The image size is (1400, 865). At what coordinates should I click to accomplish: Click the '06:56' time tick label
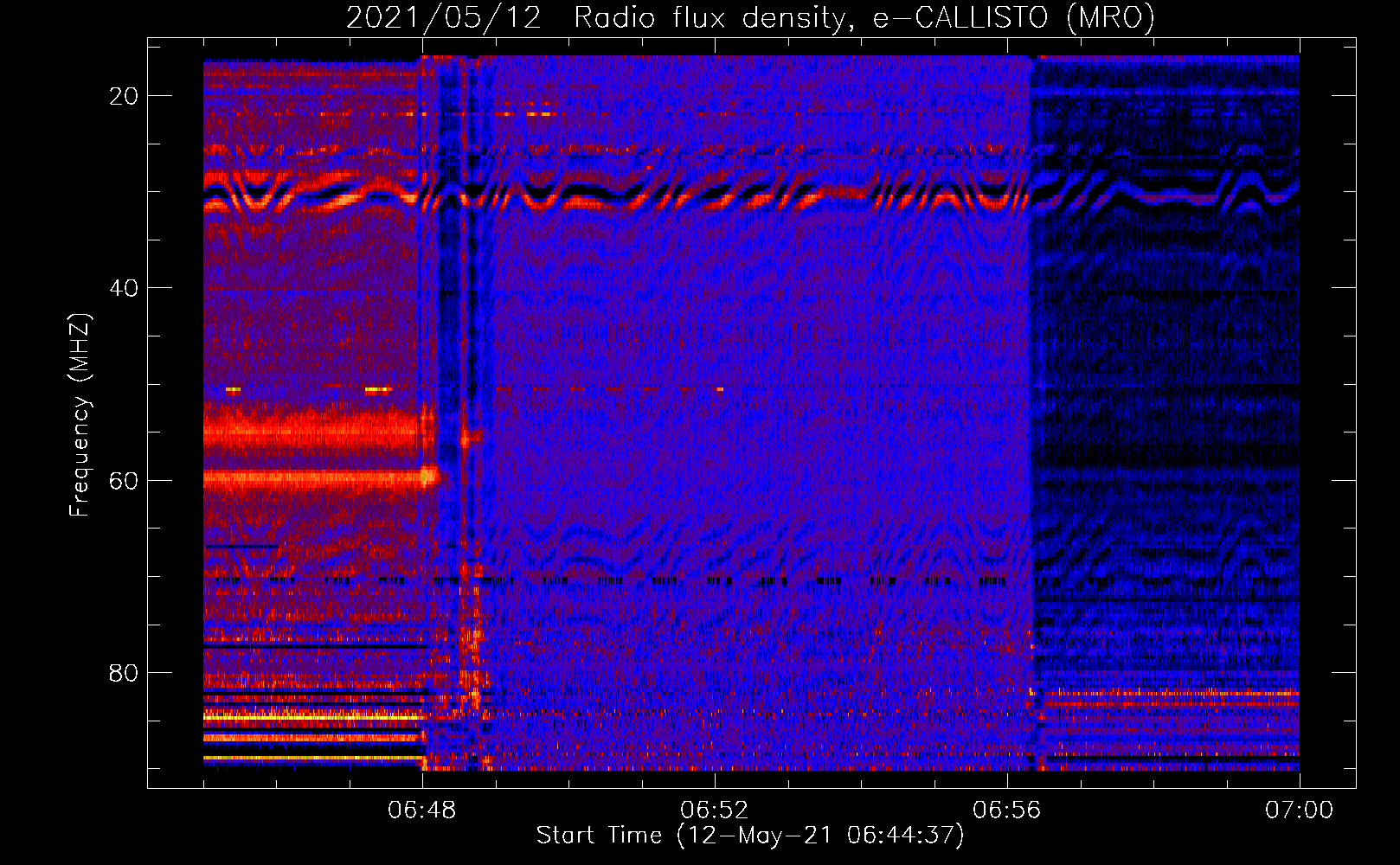coord(1007,811)
